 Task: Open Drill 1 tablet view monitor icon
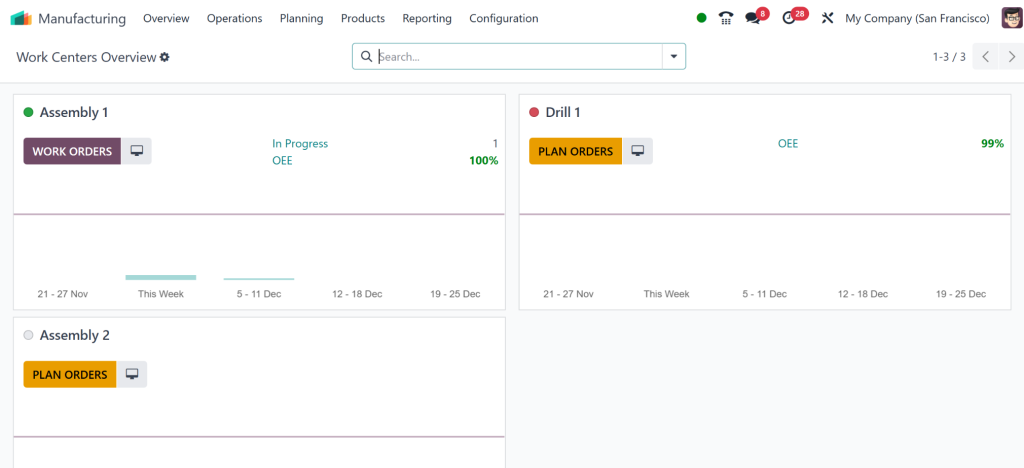point(637,151)
